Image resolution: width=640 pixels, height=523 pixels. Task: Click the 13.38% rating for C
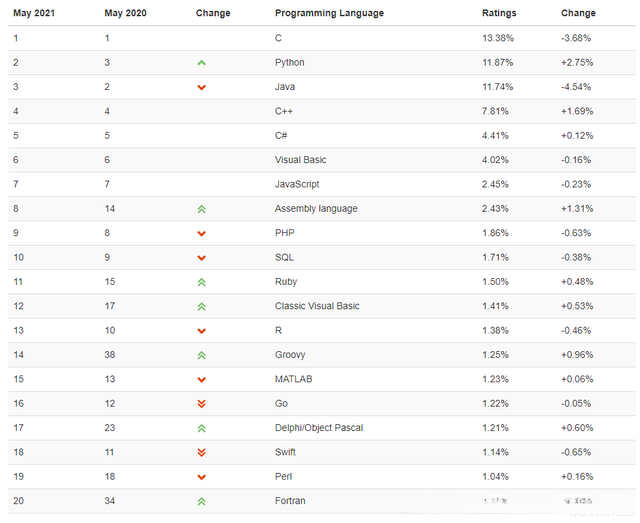click(x=498, y=38)
